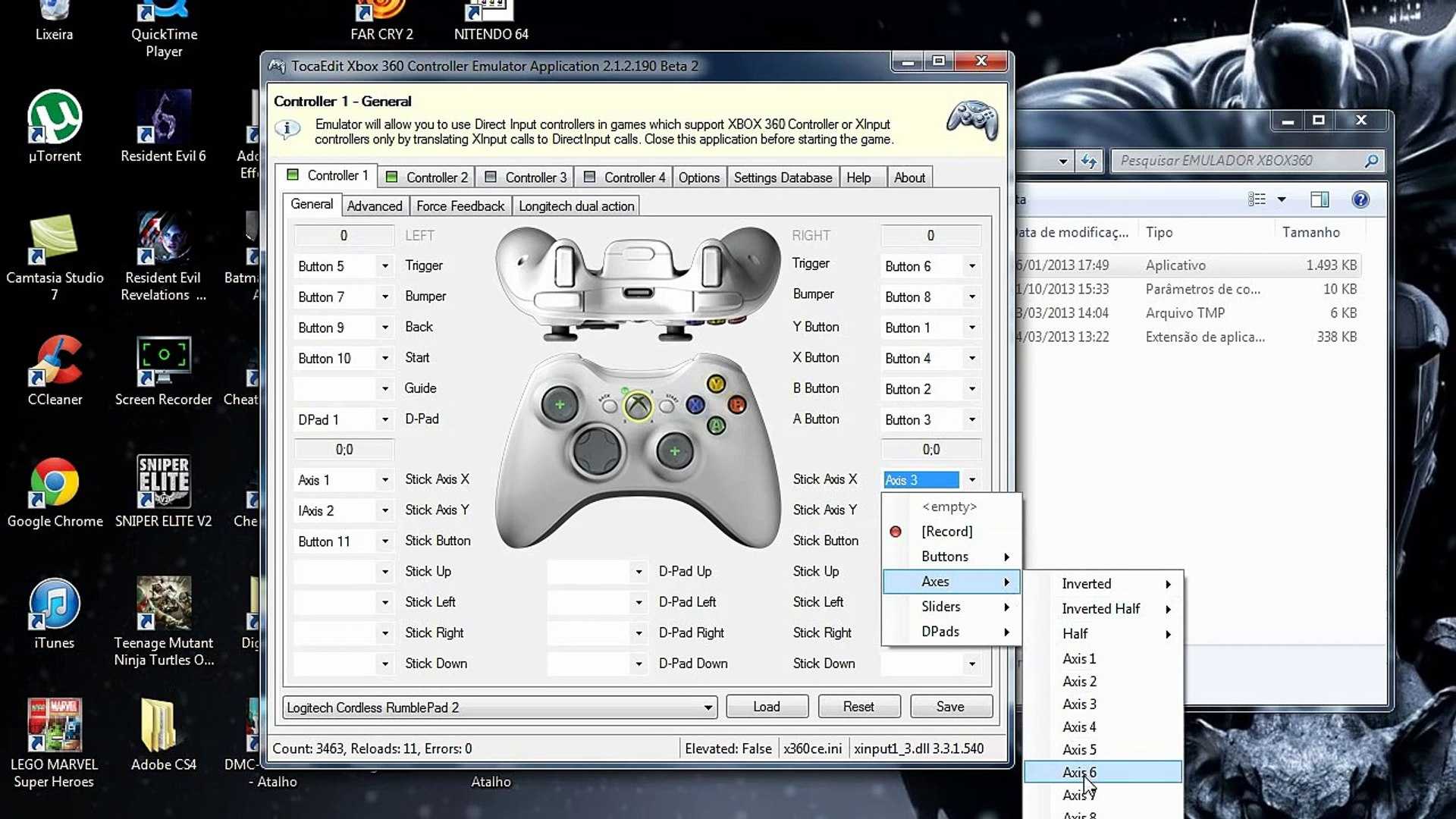Click the selected Axis 3 field
The height and width of the screenshot is (819, 1456).
921,480
